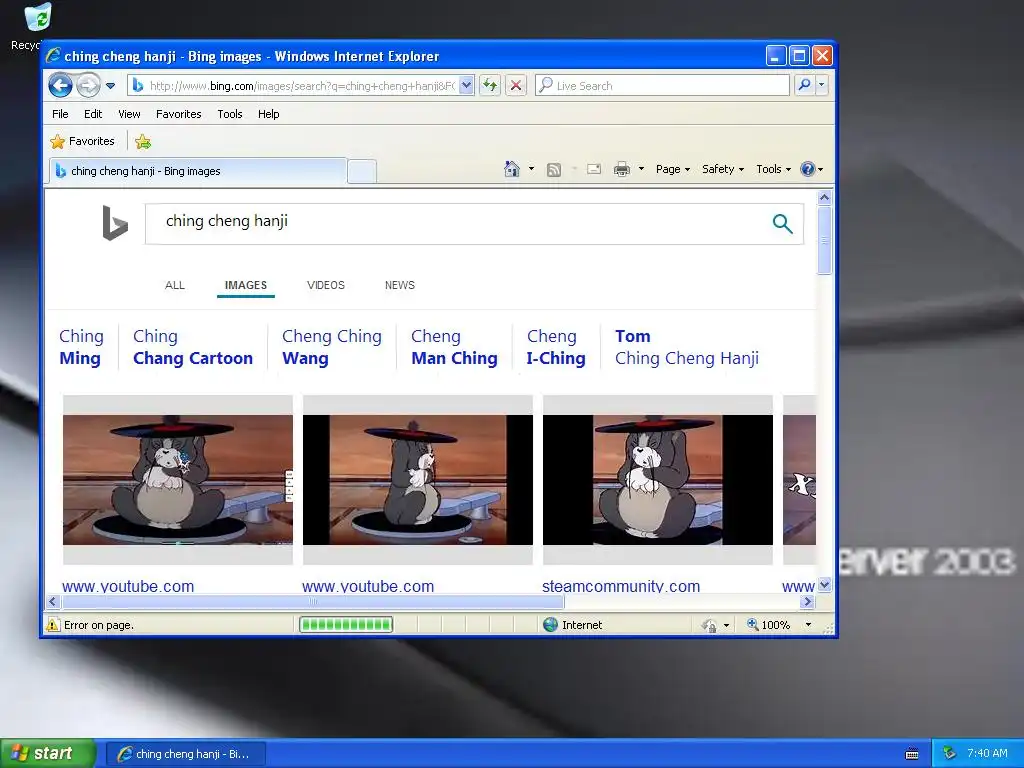This screenshot has width=1024, height=768.
Task: Open the Page command bar menu
Action: tap(673, 169)
